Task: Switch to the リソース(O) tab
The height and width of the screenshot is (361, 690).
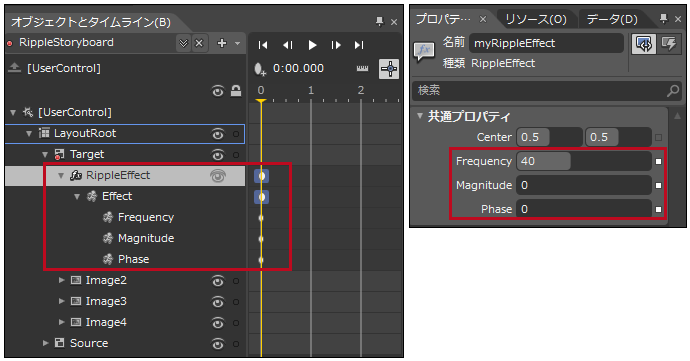Action: (x=536, y=19)
